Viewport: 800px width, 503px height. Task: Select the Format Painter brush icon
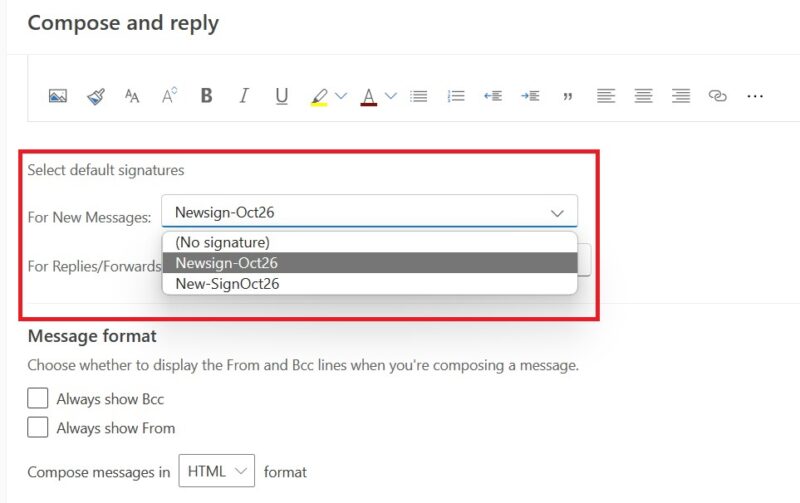pos(95,96)
